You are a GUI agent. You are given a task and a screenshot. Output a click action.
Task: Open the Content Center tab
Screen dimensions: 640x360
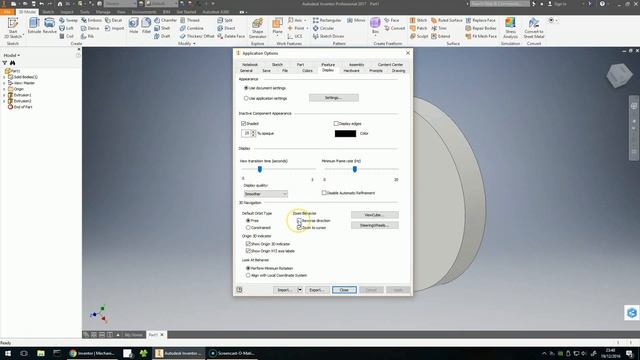tap(390, 64)
